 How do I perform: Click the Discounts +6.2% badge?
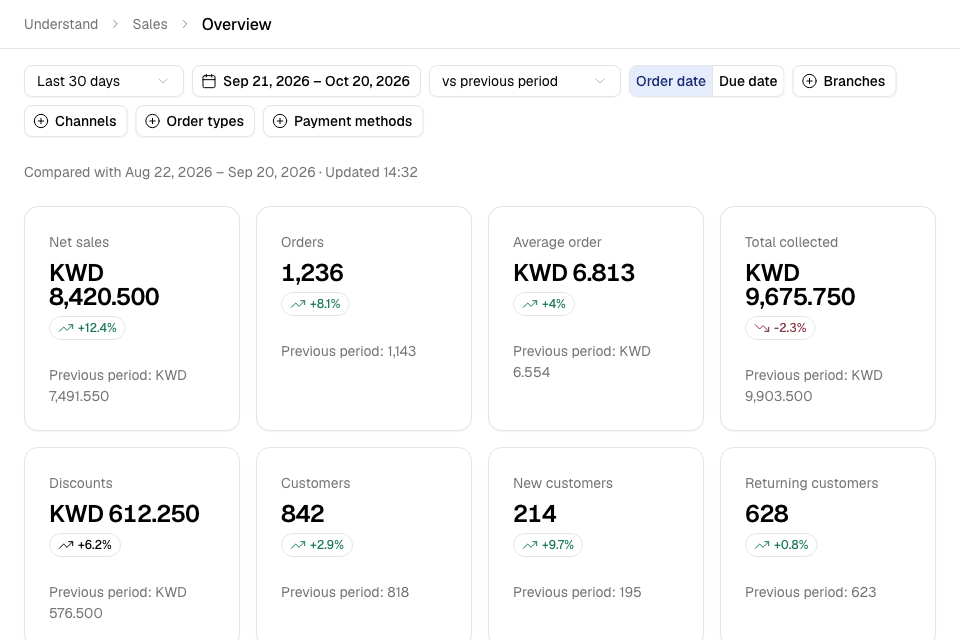pyautogui.click(x=85, y=545)
